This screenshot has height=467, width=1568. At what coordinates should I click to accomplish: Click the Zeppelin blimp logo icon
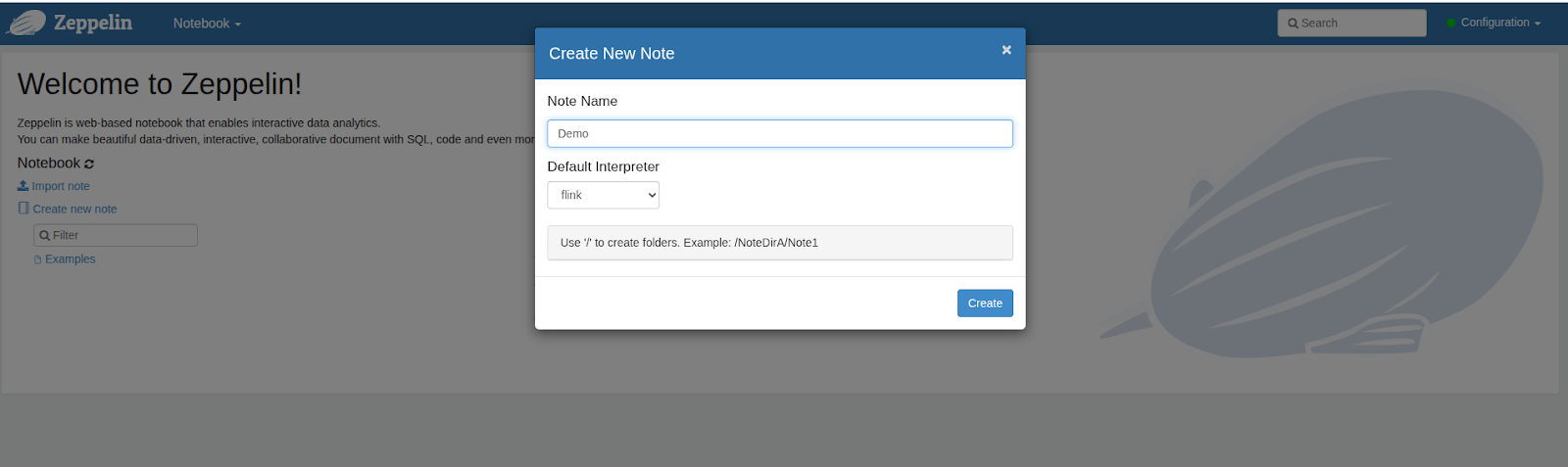click(x=26, y=23)
